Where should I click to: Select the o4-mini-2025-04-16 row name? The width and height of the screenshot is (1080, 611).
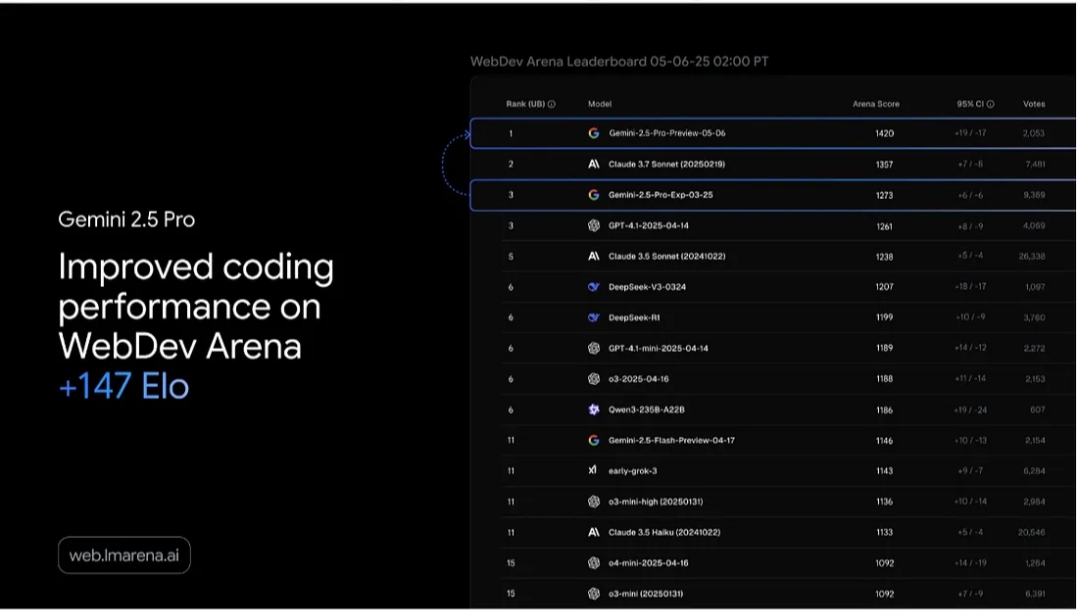click(x=648, y=563)
